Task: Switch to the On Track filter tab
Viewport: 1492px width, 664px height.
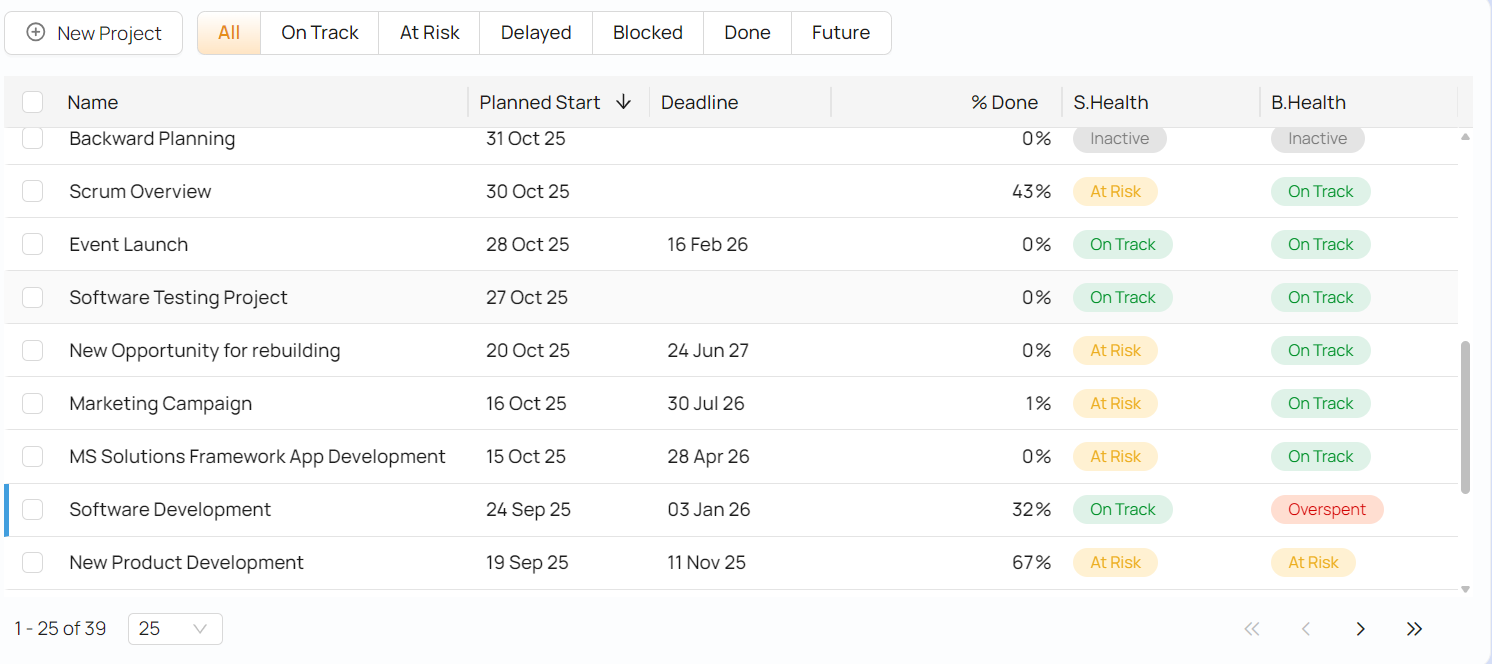Action: [x=319, y=33]
